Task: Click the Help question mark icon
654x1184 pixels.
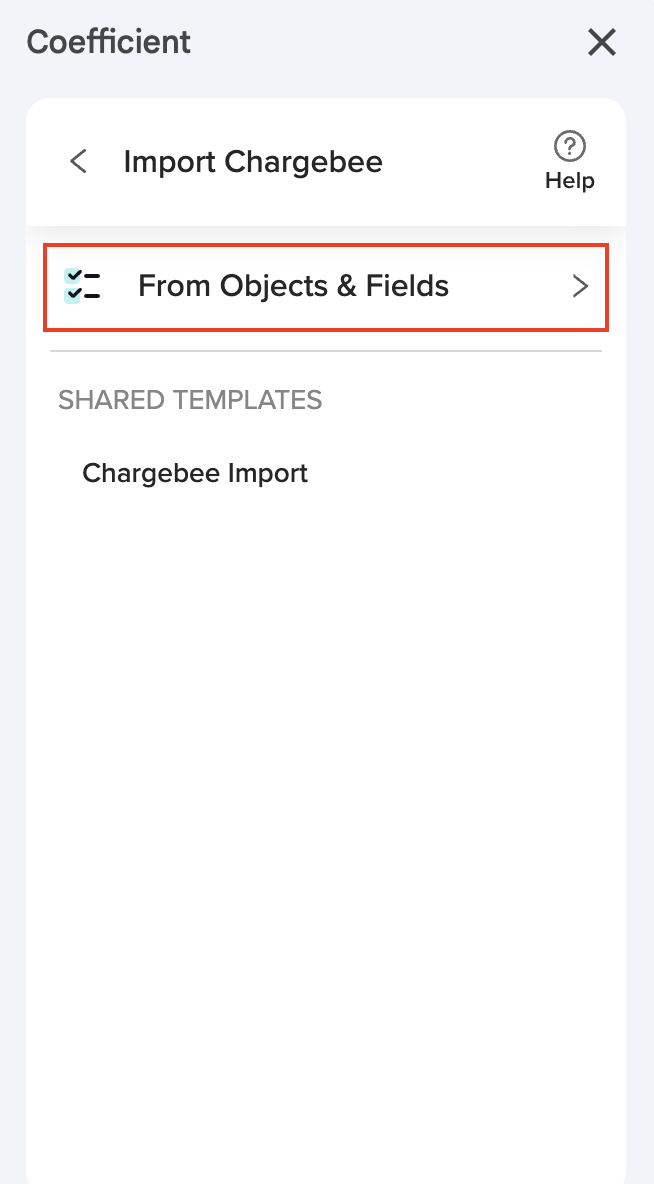Action: [x=569, y=147]
